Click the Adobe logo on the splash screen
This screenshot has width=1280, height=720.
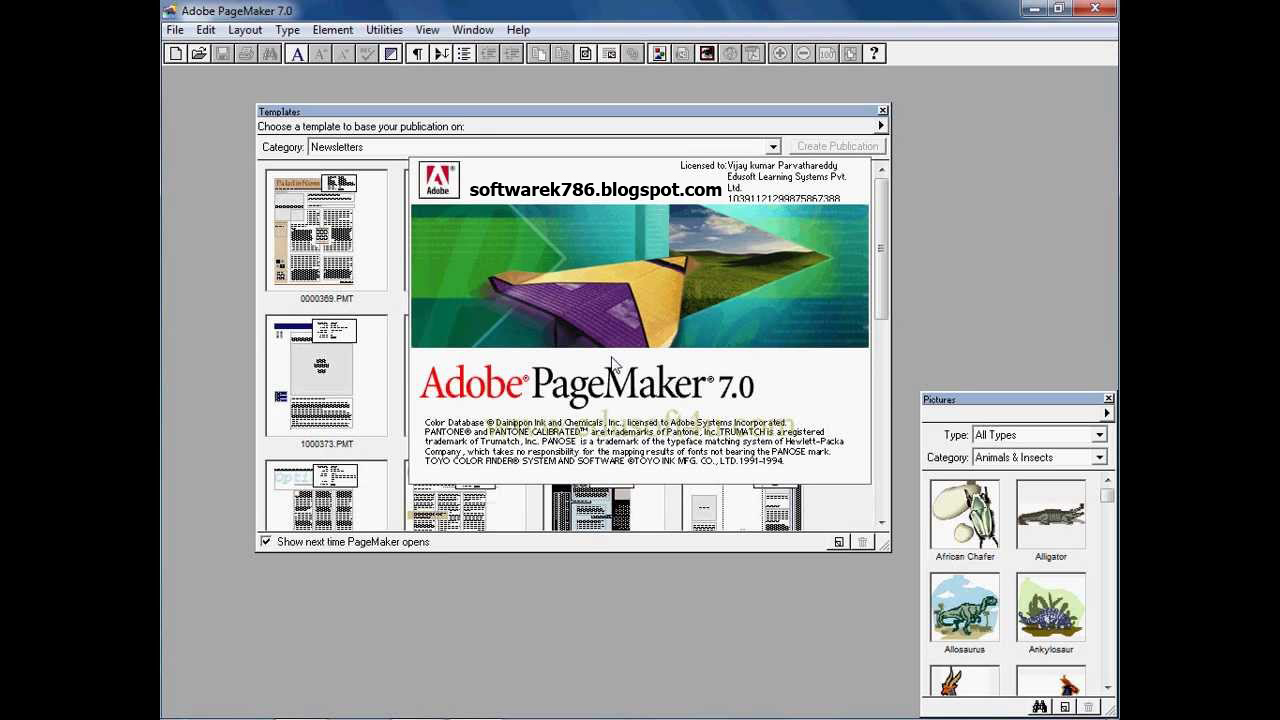pos(438,181)
